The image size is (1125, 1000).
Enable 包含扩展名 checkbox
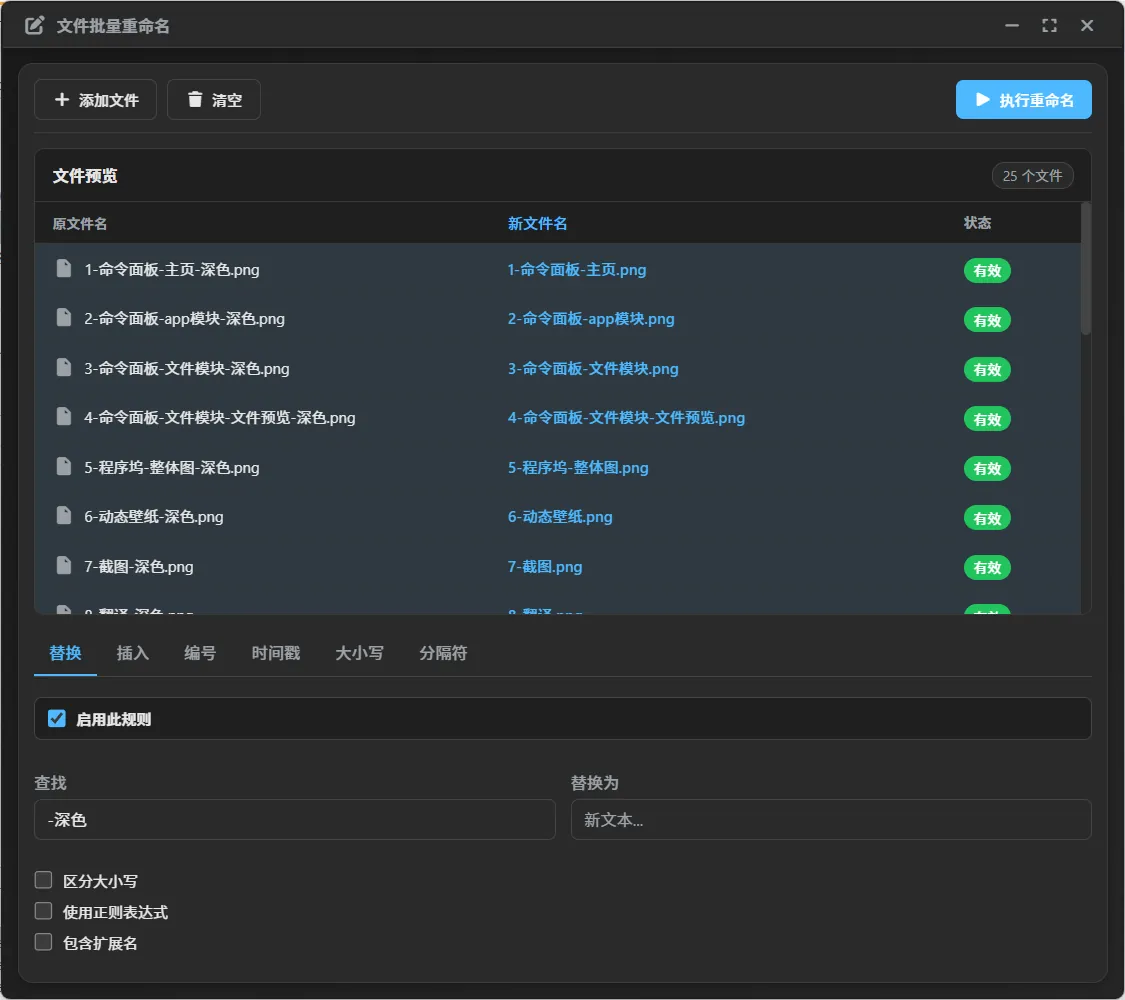[x=44, y=942]
